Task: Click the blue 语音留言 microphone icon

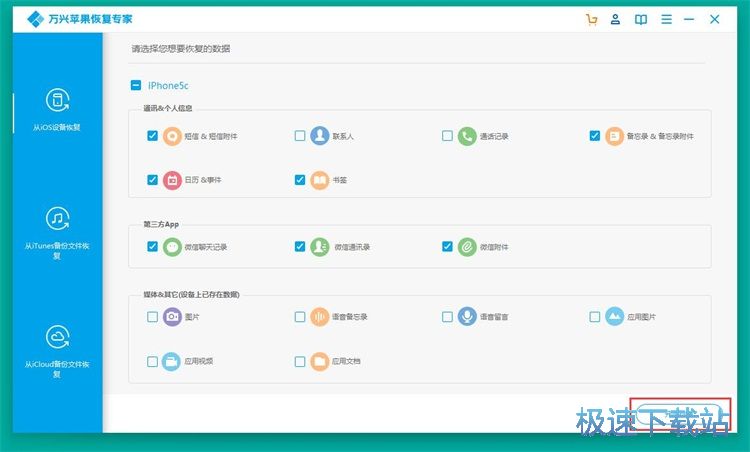Action: point(467,317)
